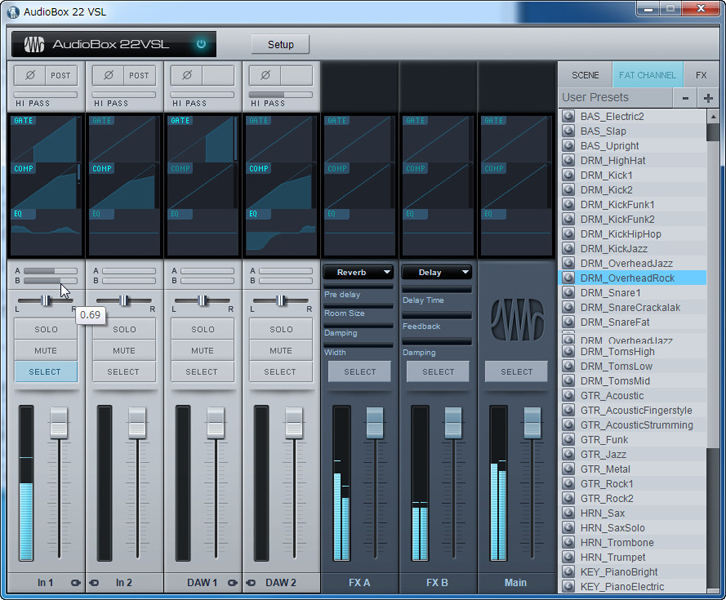Select the KEY_PianoElectric preset
The height and width of the screenshot is (600, 726).
coord(633,587)
